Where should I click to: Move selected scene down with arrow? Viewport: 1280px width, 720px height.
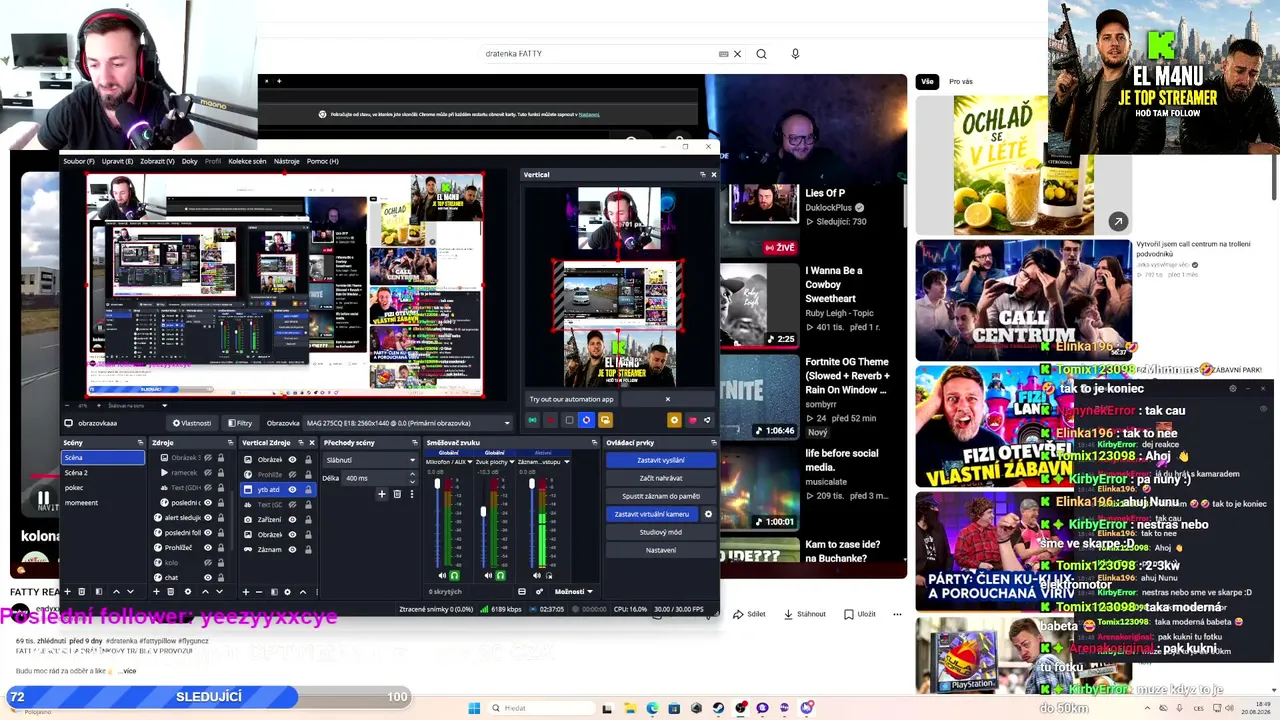[x=130, y=592]
